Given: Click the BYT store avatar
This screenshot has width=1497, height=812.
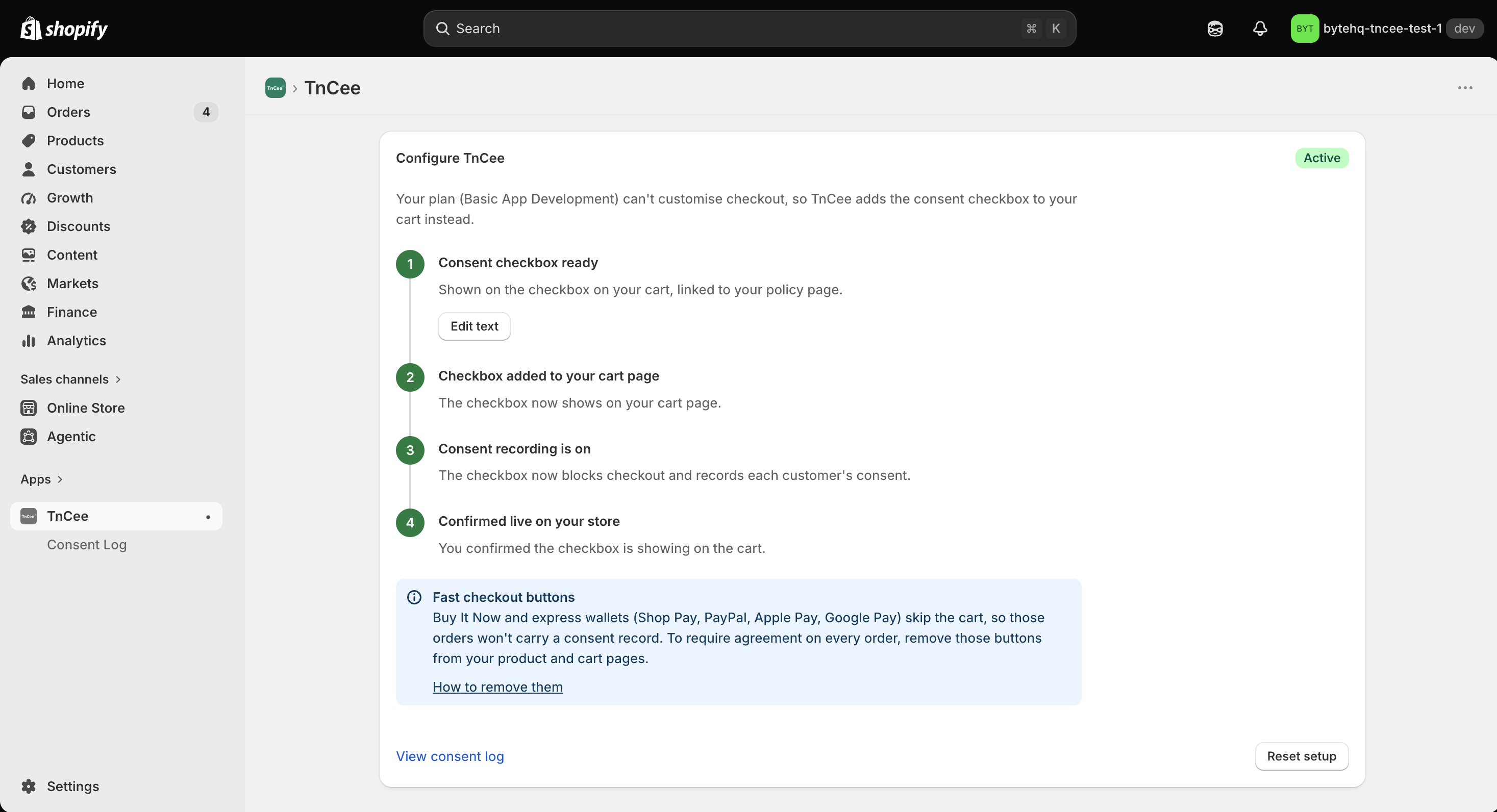Looking at the screenshot, I should 1305,29.
